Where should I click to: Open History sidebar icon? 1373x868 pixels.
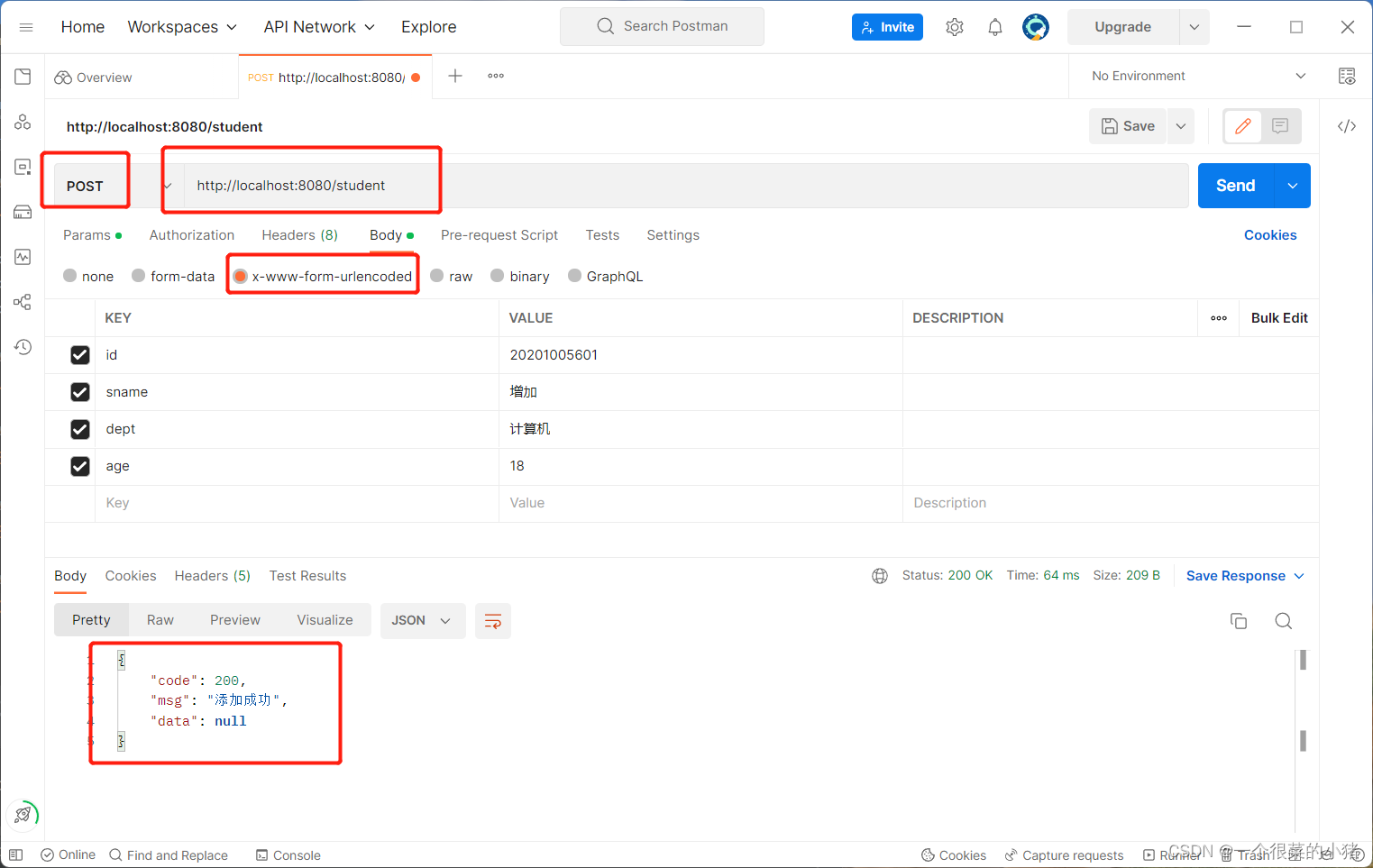click(23, 347)
